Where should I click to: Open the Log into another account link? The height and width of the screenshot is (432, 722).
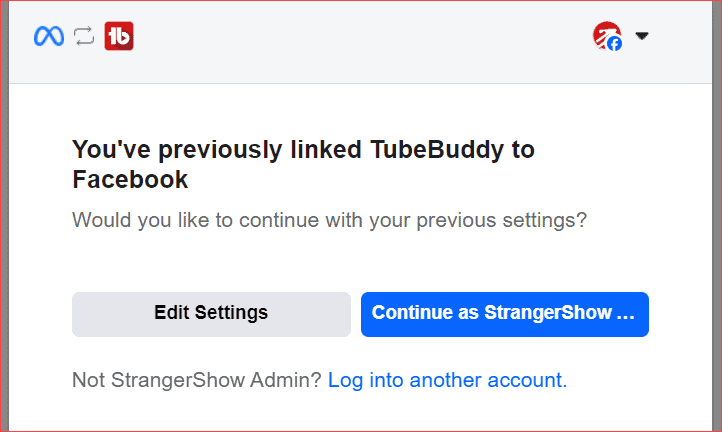pos(447,380)
